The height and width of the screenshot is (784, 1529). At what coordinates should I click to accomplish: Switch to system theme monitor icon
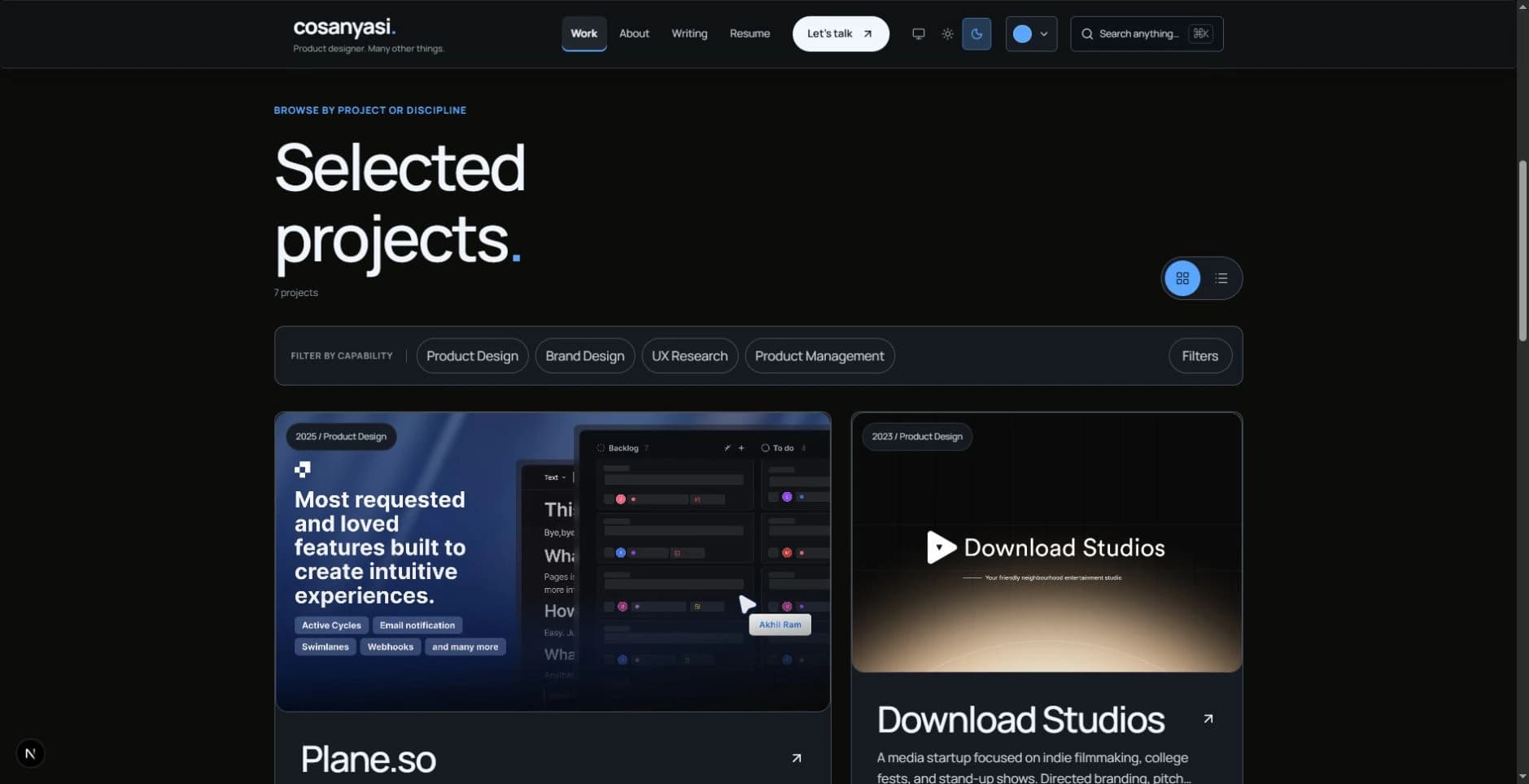point(918,34)
